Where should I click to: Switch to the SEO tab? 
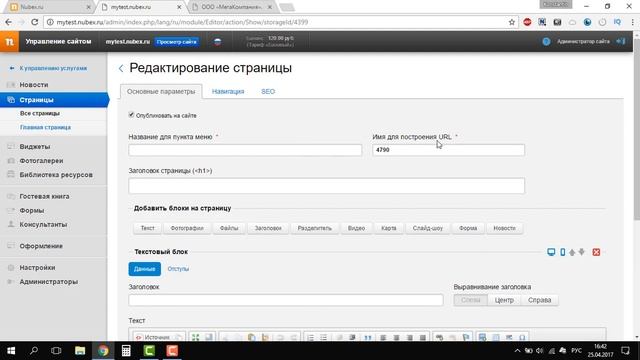click(268, 91)
